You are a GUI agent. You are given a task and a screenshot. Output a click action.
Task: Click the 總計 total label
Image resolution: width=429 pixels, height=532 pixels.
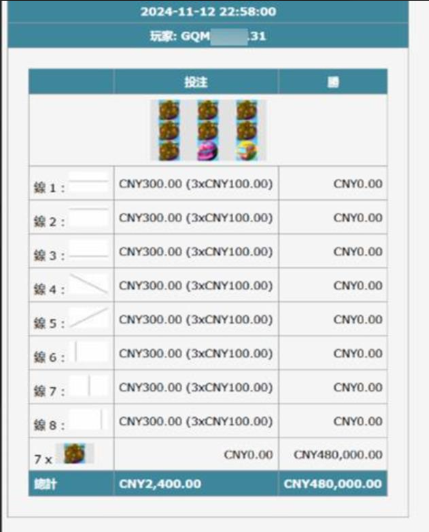tap(45, 484)
